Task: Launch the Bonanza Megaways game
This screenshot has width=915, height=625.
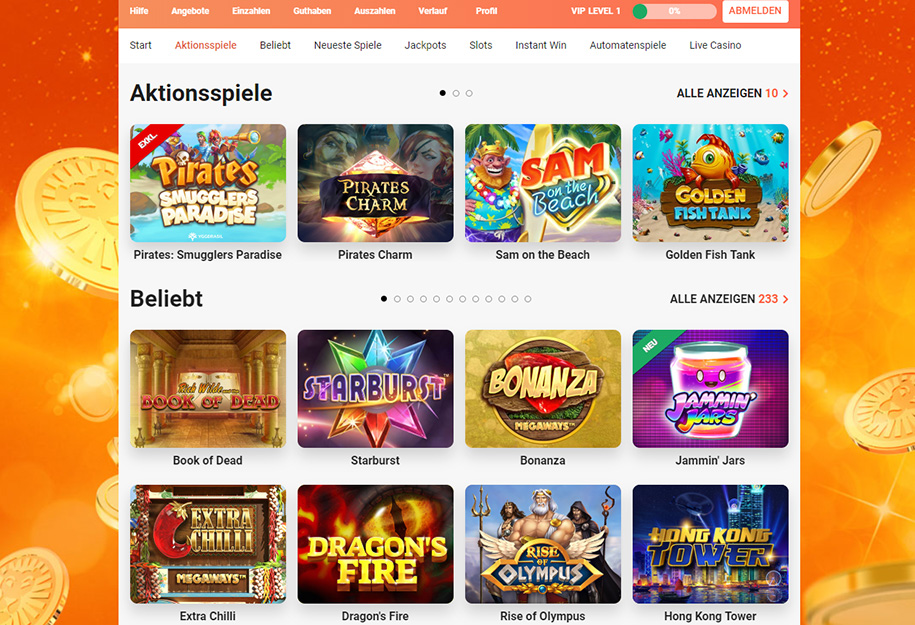Action: [x=543, y=389]
